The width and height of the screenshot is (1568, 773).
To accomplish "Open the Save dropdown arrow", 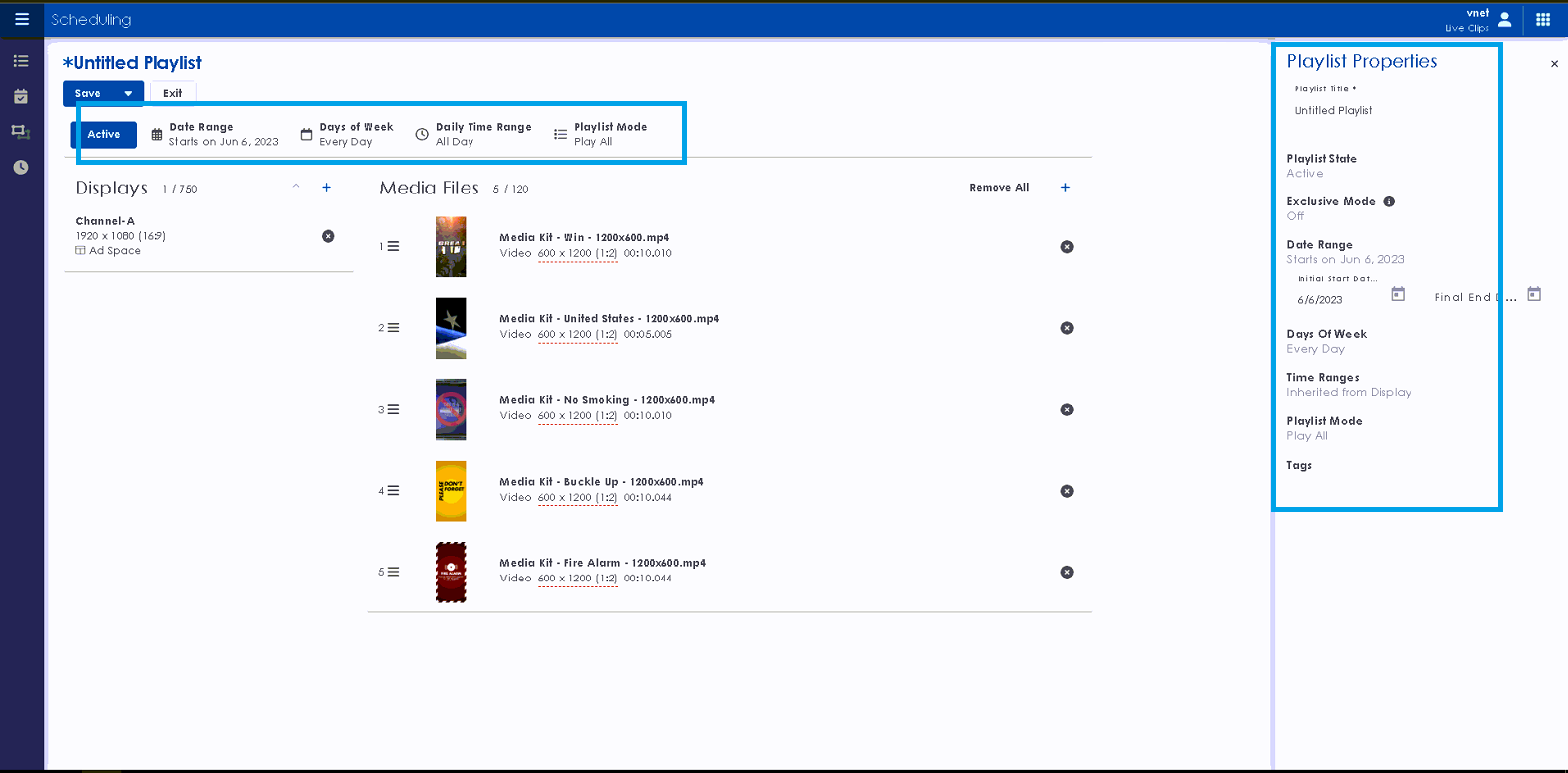I will coord(128,94).
